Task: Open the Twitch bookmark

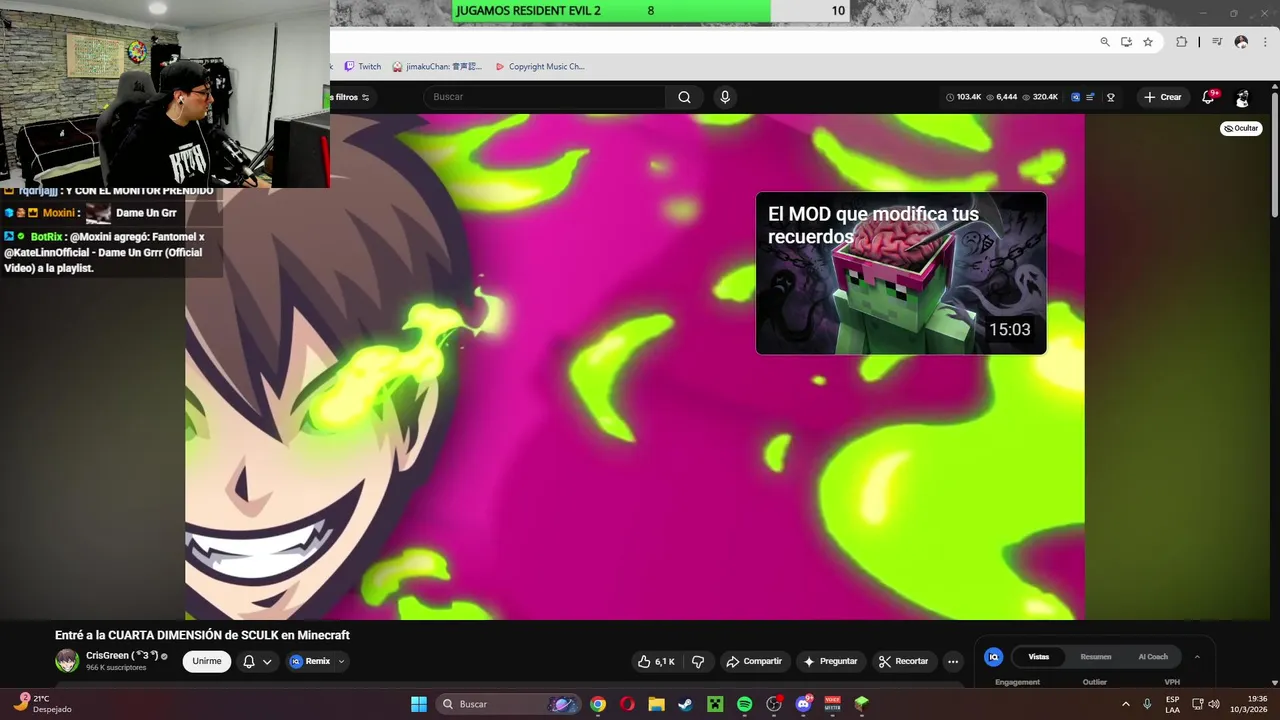Action: (x=363, y=67)
